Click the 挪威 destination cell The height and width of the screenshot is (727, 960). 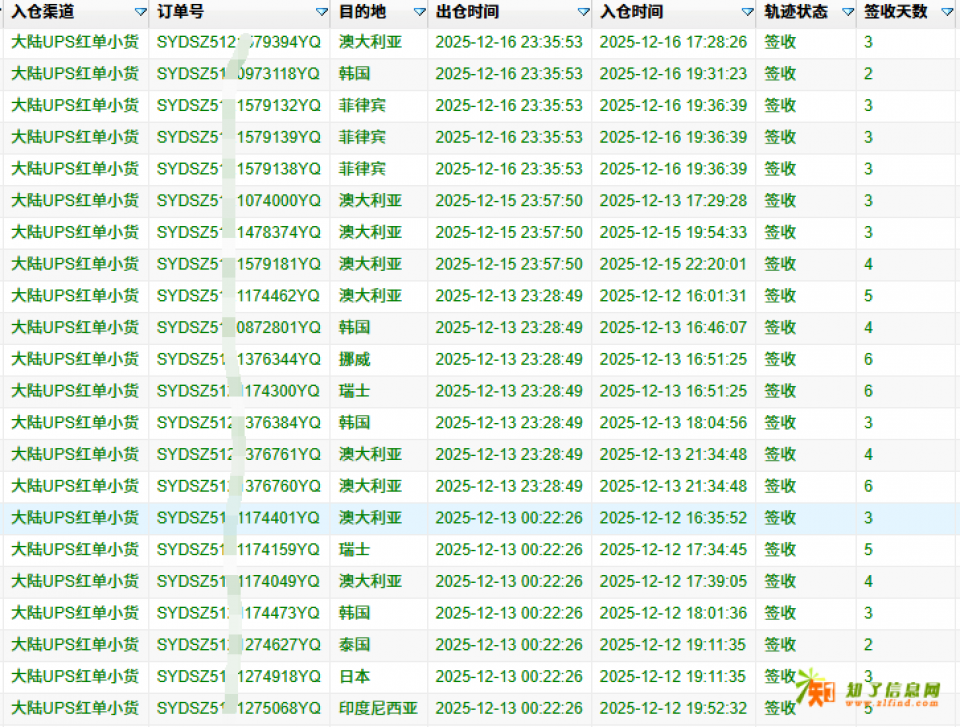[354, 359]
